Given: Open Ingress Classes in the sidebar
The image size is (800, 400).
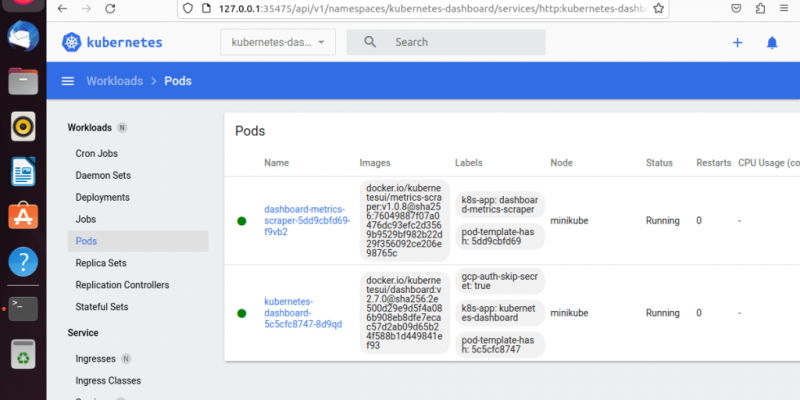Looking at the screenshot, I should (108, 381).
